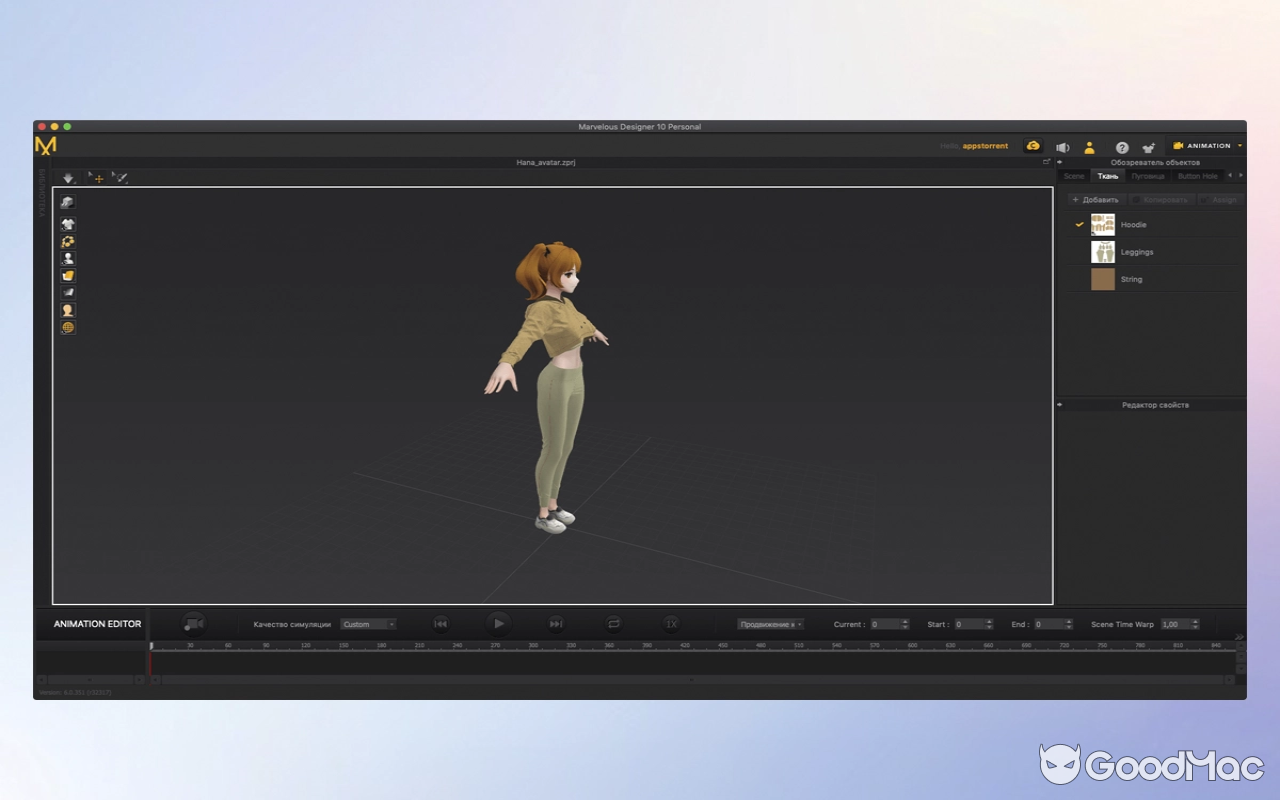Toggle the loop playback control
Viewport: 1280px width, 800px height.
pos(613,623)
